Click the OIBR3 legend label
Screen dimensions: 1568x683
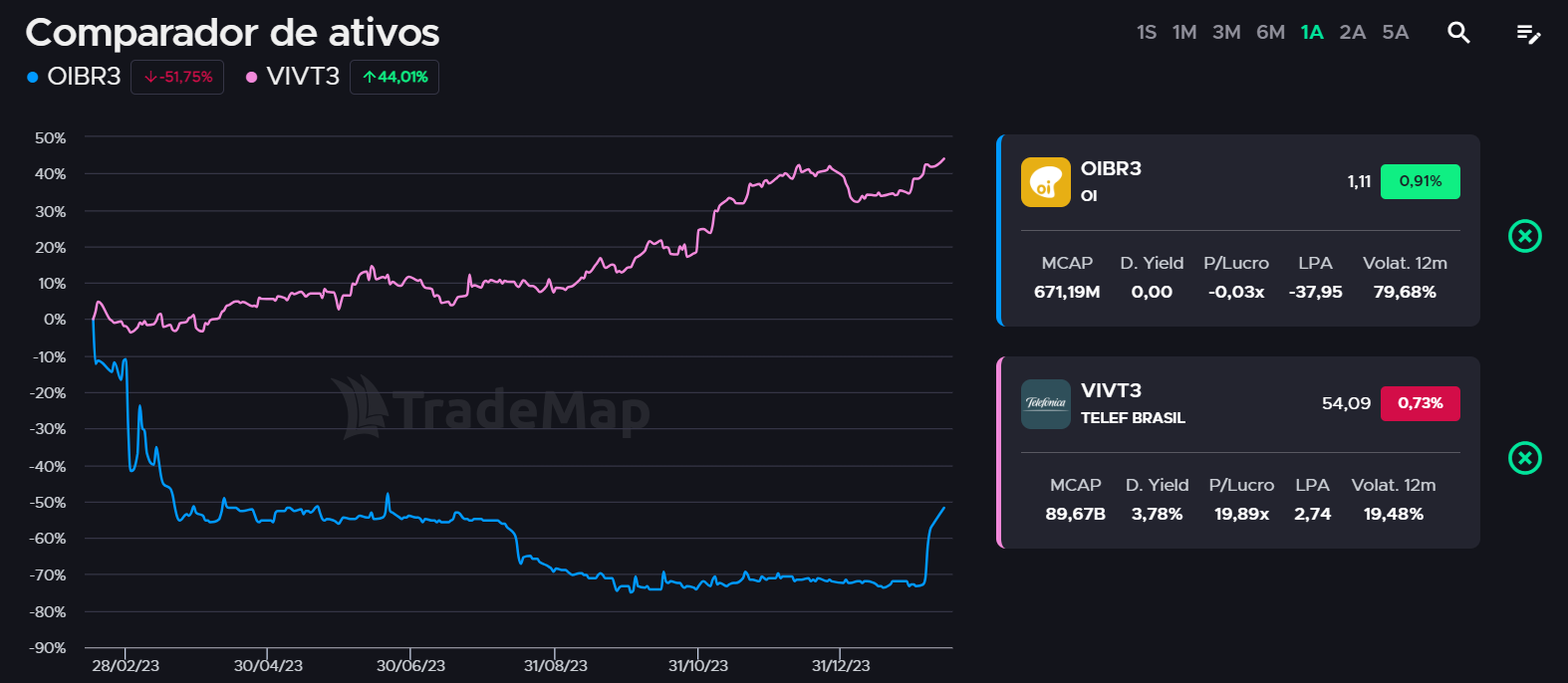coord(84,77)
